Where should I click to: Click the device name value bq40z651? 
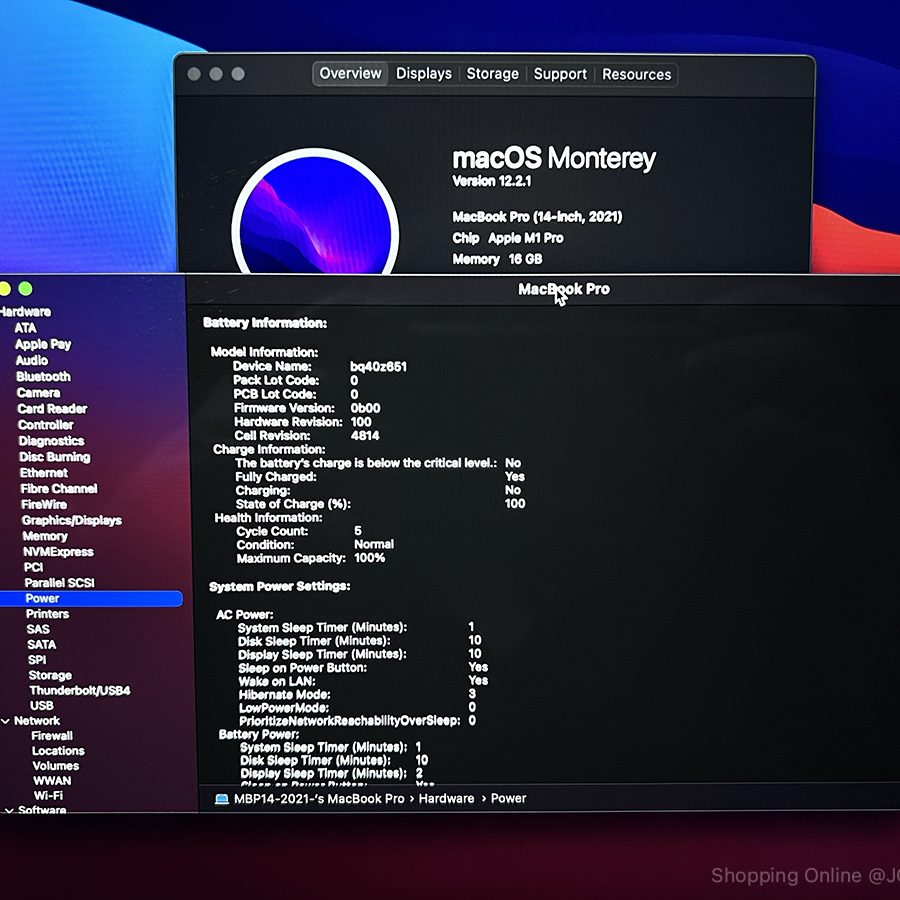378,367
